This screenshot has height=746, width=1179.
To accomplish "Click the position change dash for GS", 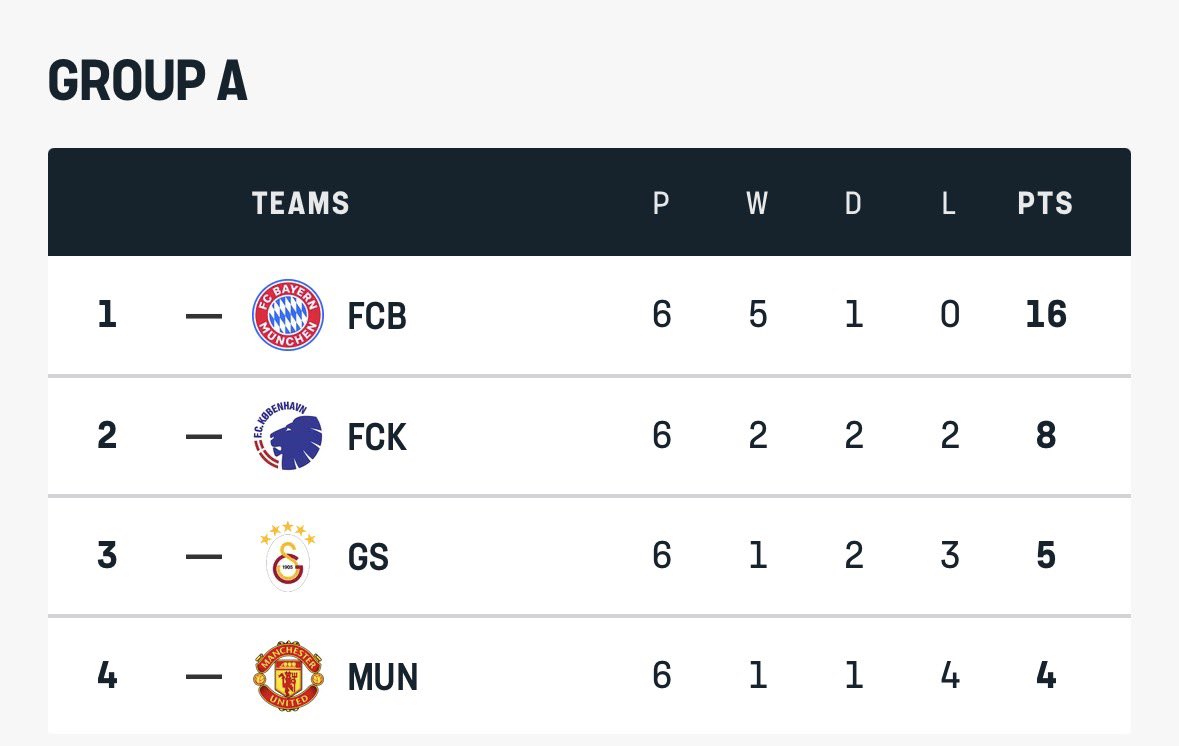I will coord(204,557).
